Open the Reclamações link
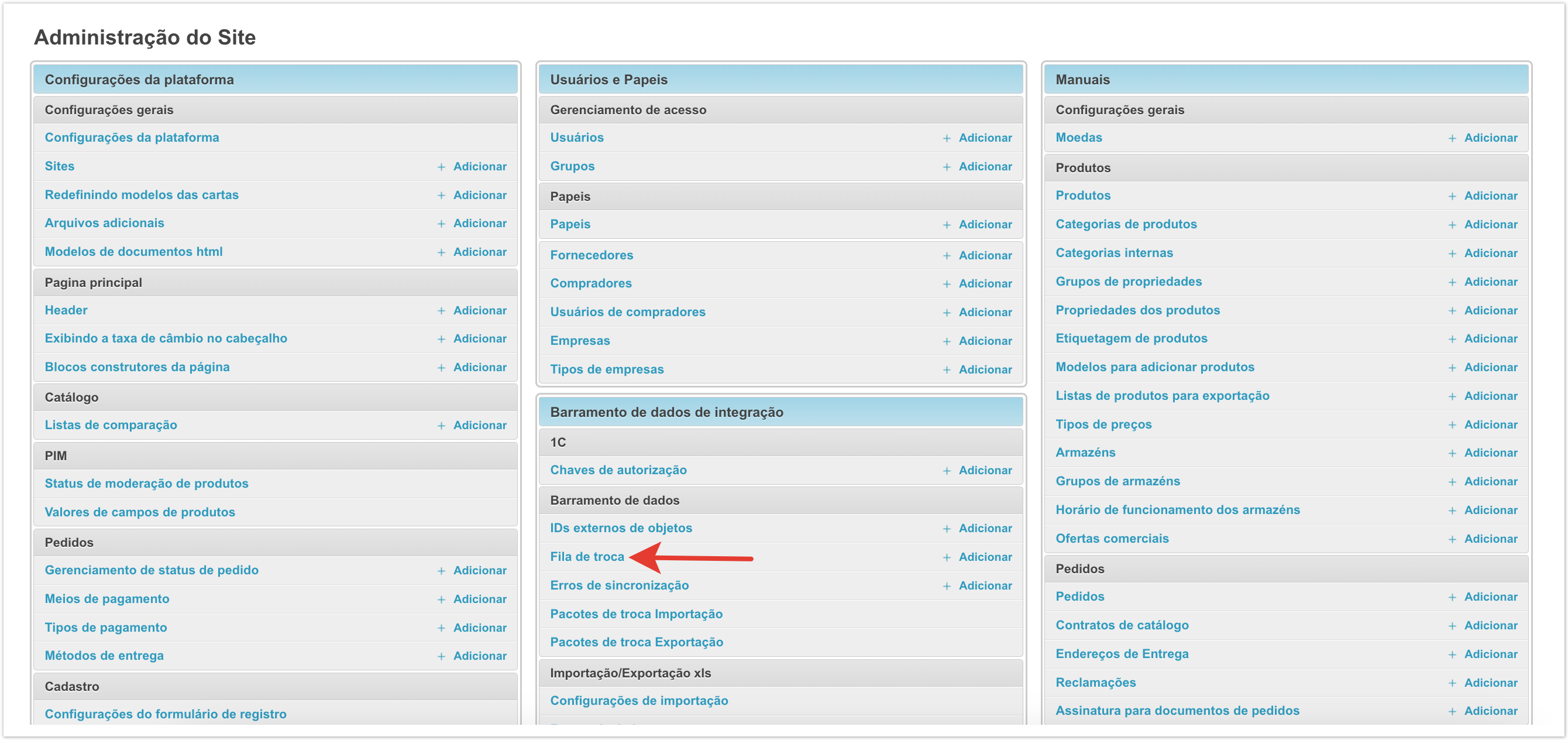1568x740 pixels. pyautogui.click(x=1095, y=683)
